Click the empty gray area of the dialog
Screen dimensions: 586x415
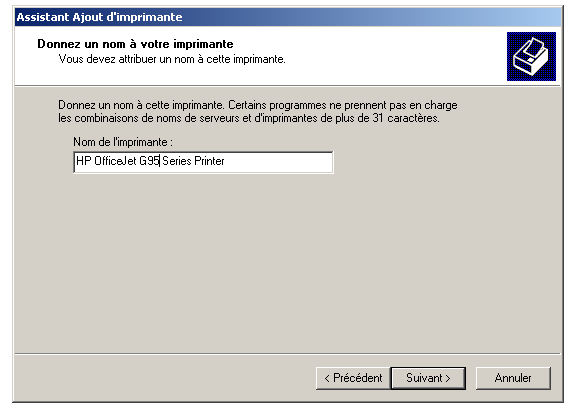(x=288, y=262)
